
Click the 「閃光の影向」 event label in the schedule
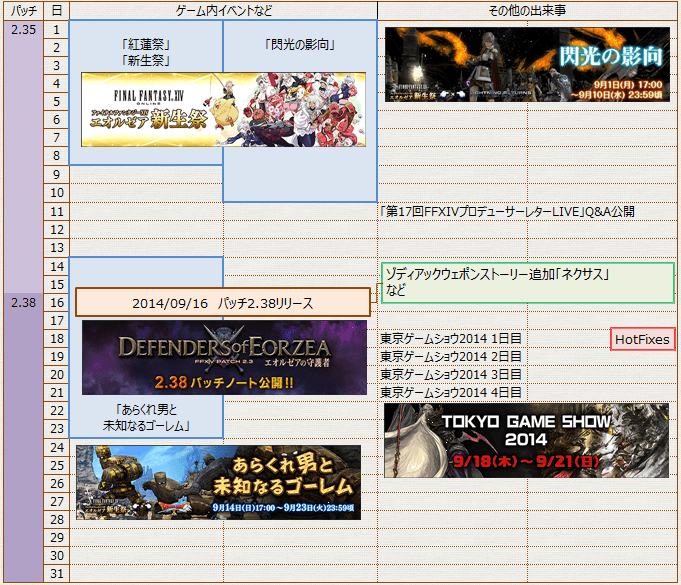[x=300, y=44]
